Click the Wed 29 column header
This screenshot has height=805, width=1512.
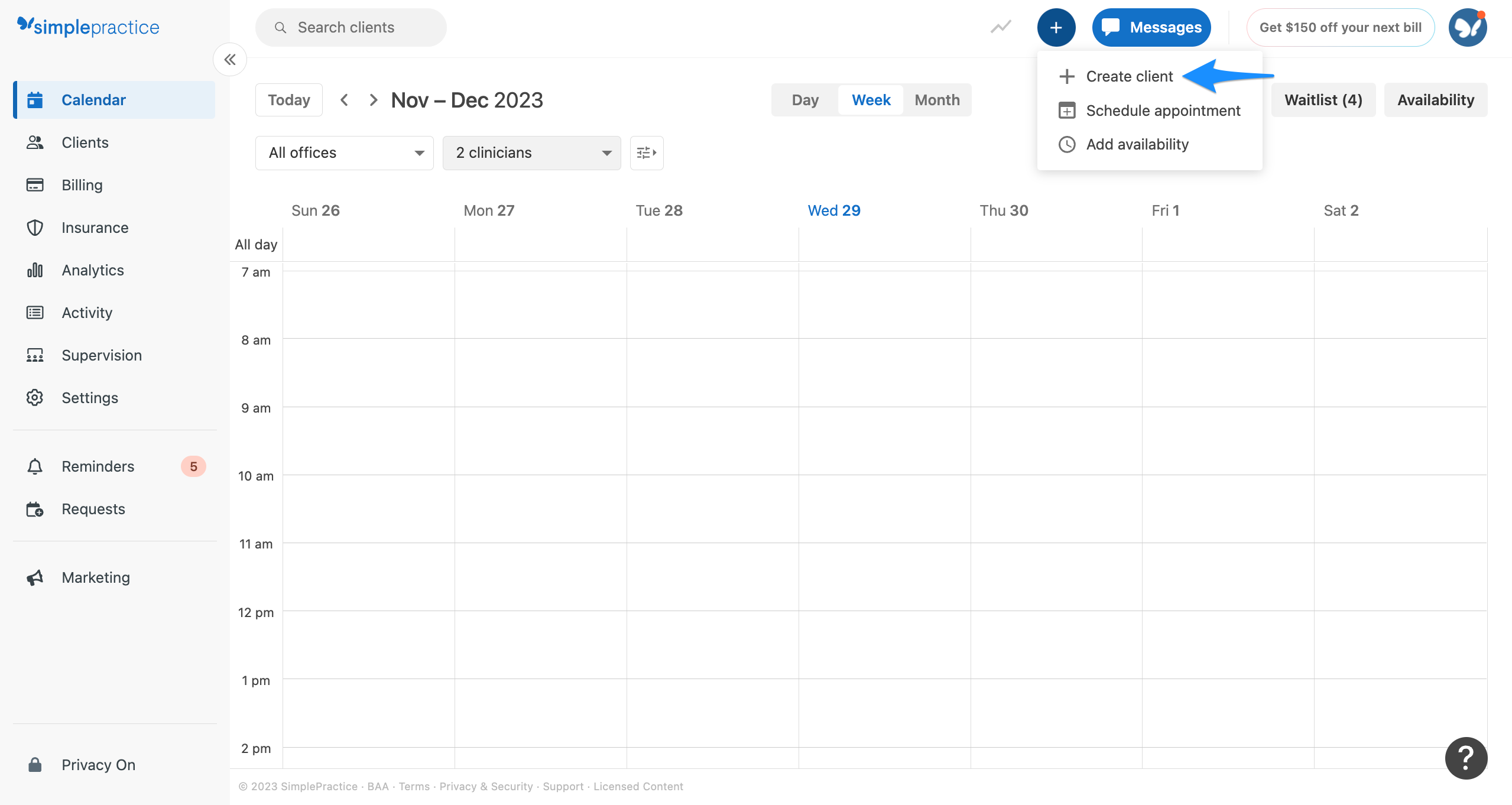[834, 210]
